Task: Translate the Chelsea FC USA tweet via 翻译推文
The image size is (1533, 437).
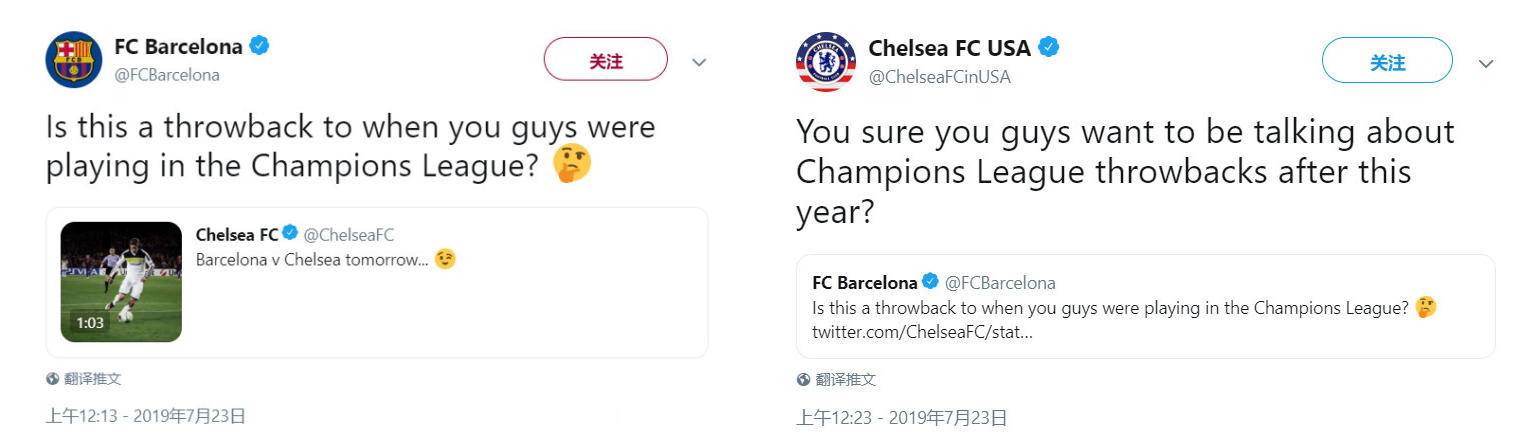Action: [845, 380]
